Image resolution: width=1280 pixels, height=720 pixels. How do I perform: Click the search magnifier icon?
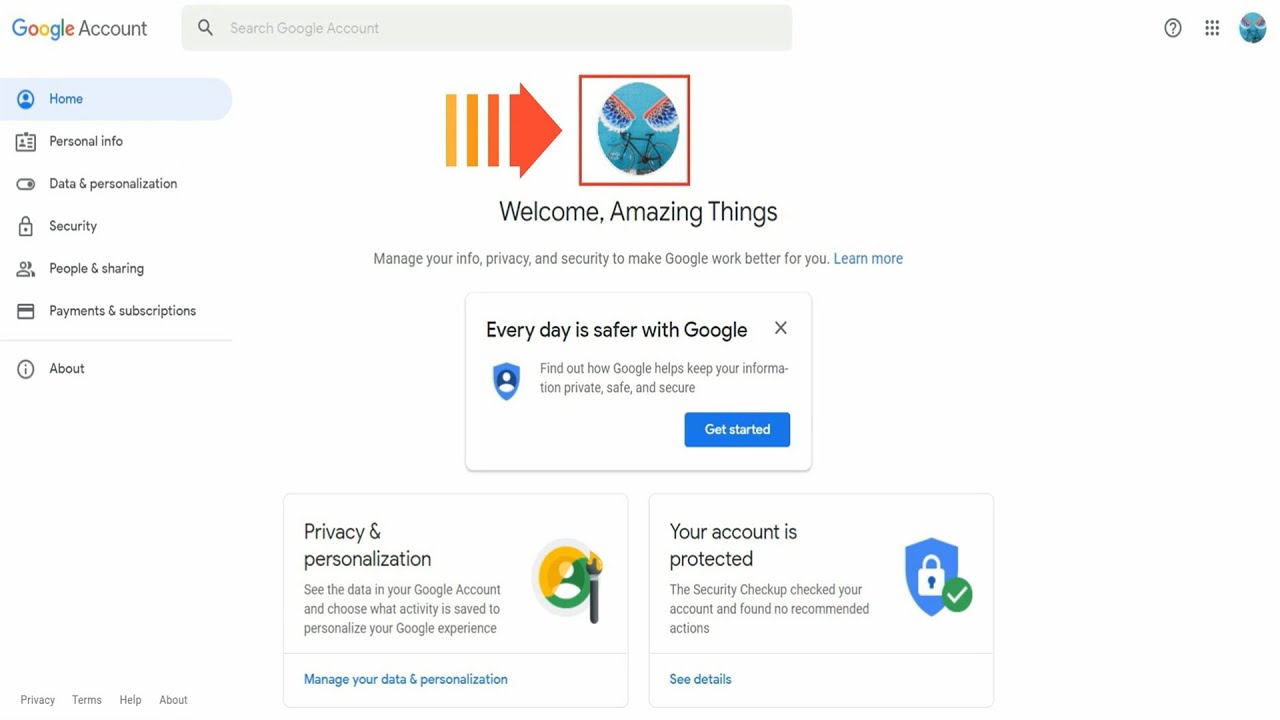[x=205, y=28]
